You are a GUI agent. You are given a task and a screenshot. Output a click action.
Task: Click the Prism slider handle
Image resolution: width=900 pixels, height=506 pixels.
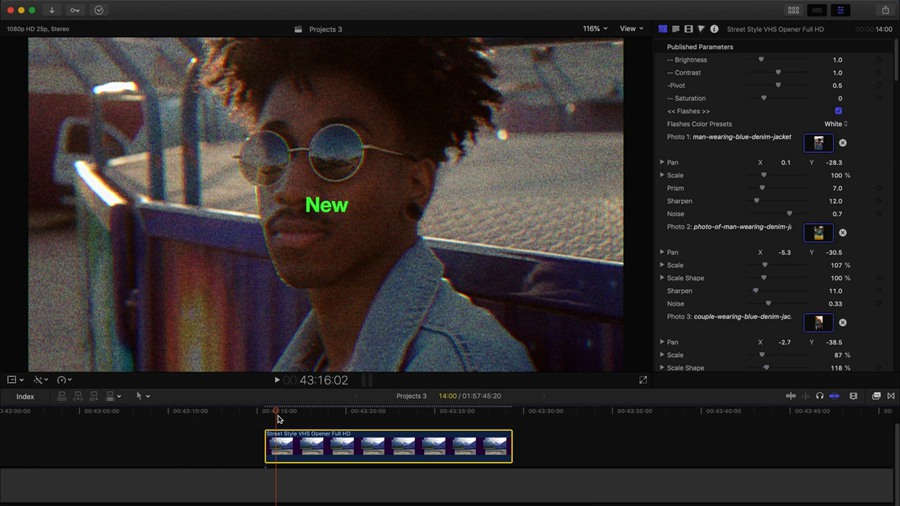click(x=762, y=188)
